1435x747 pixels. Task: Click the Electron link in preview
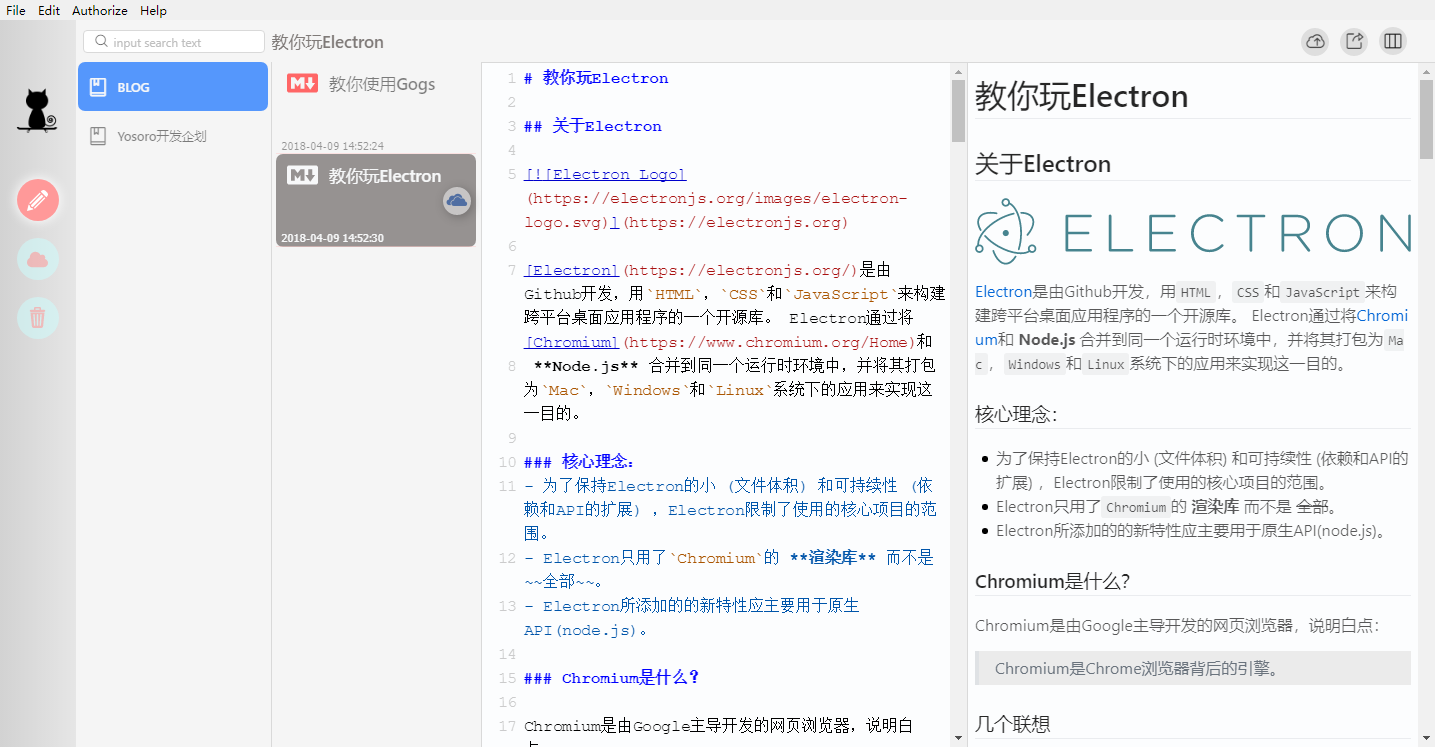pyautogui.click(x=1003, y=292)
